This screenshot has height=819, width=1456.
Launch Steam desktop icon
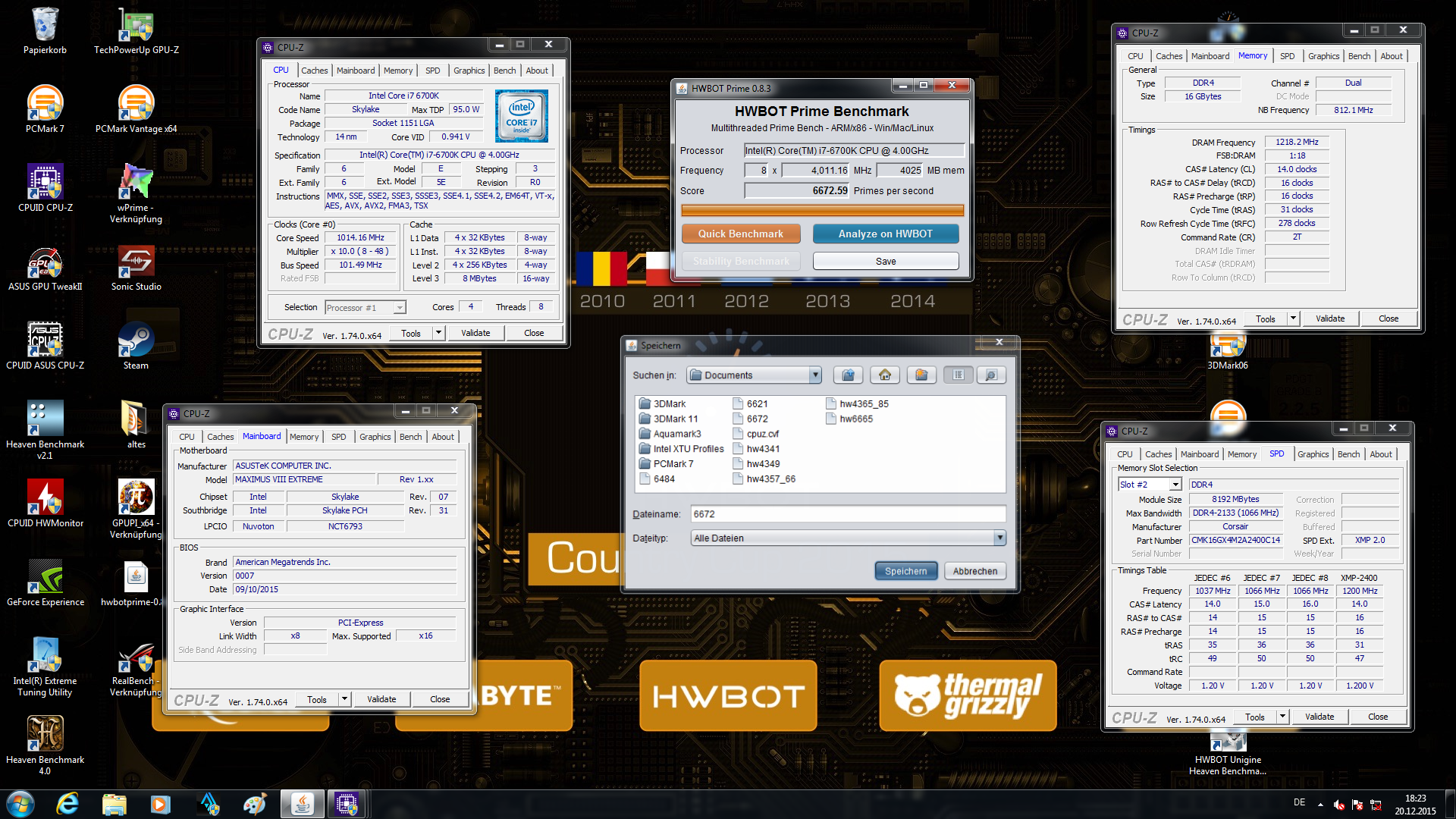tap(136, 346)
